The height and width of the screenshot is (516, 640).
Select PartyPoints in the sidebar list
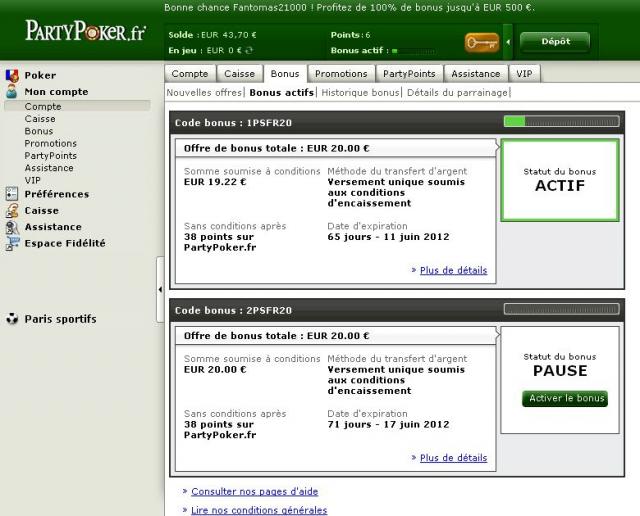pyautogui.click(x=51, y=156)
